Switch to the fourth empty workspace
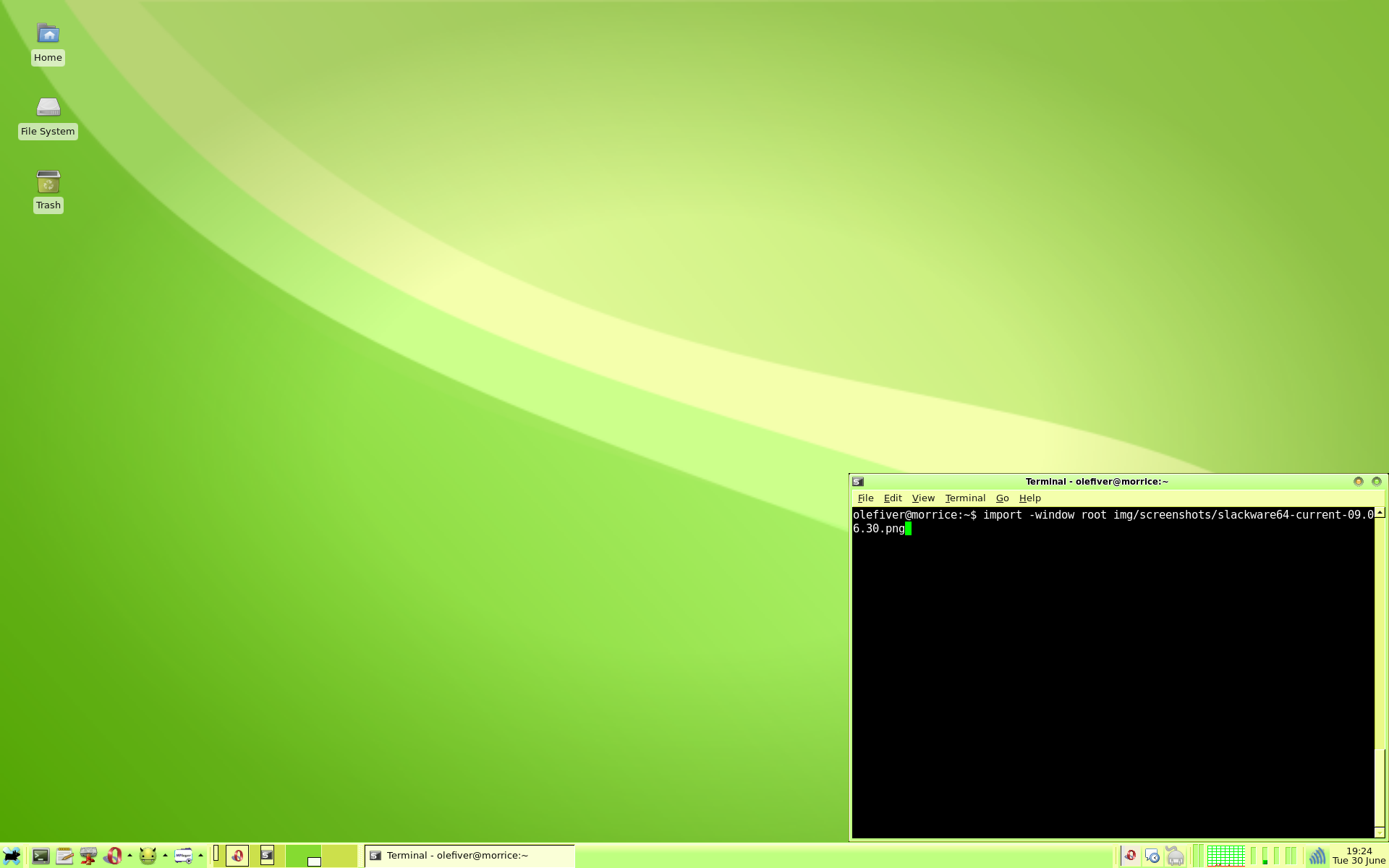 coord(339,856)
